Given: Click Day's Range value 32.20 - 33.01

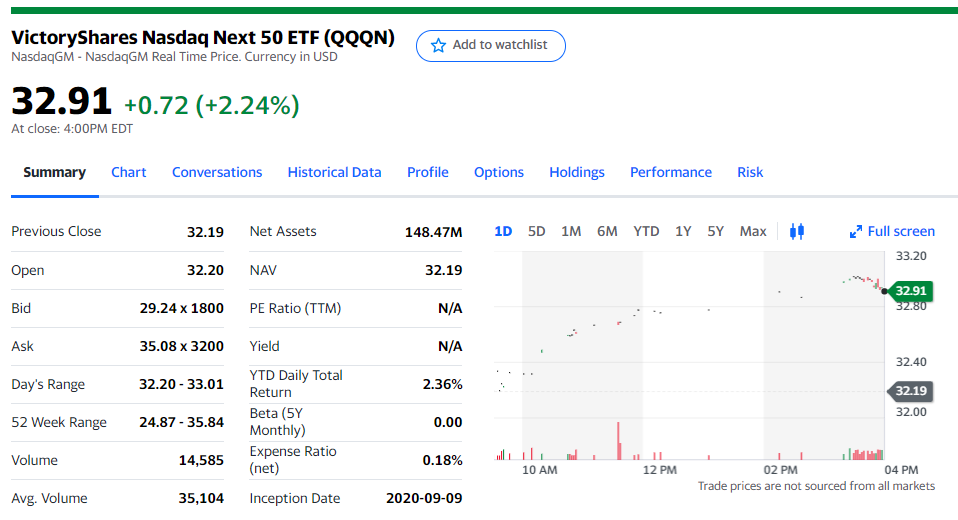Looking at the screenshot, I should (x=181, y=384).
